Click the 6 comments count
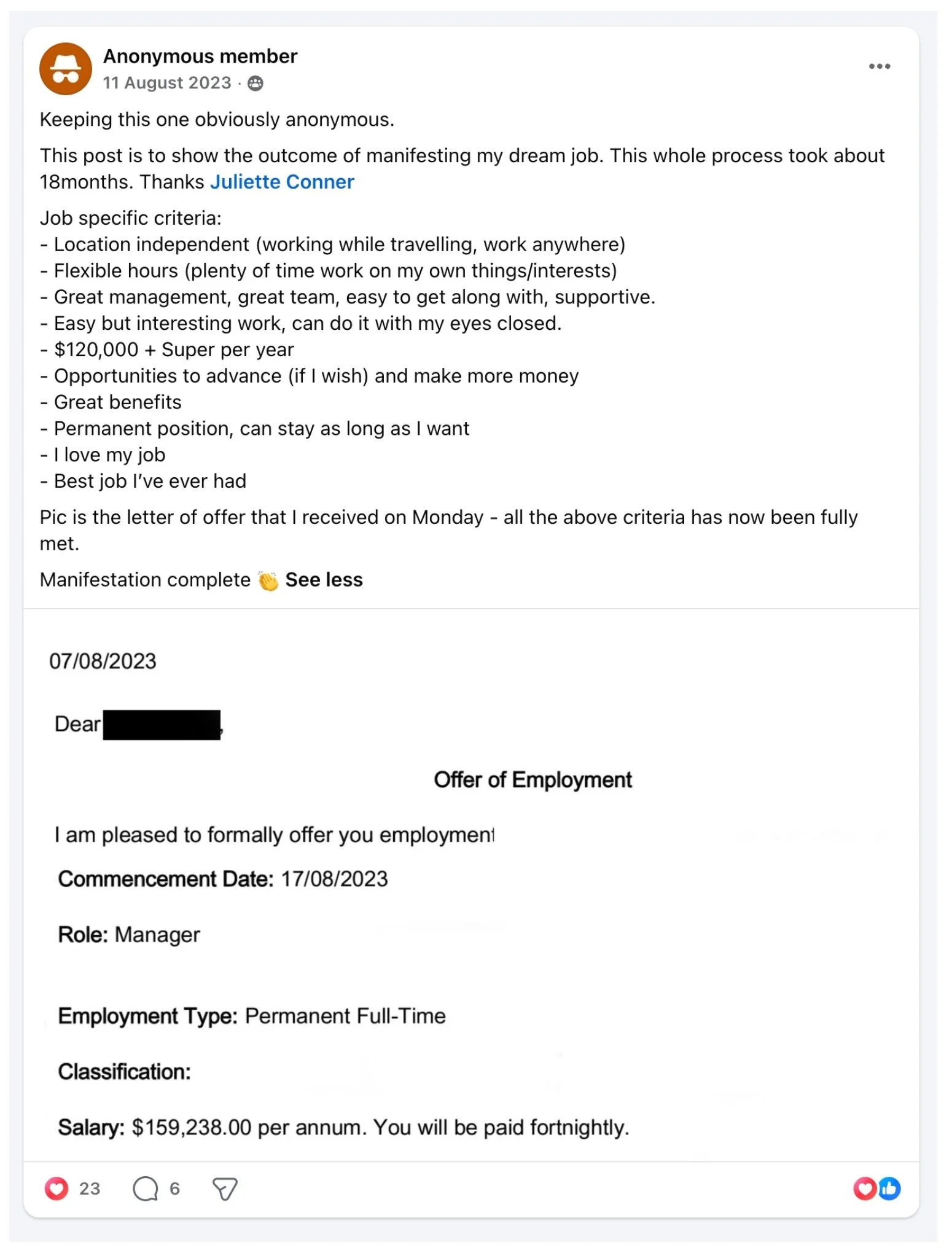The width and height of the screenshot is (952, 1253). pos(175,1189)
